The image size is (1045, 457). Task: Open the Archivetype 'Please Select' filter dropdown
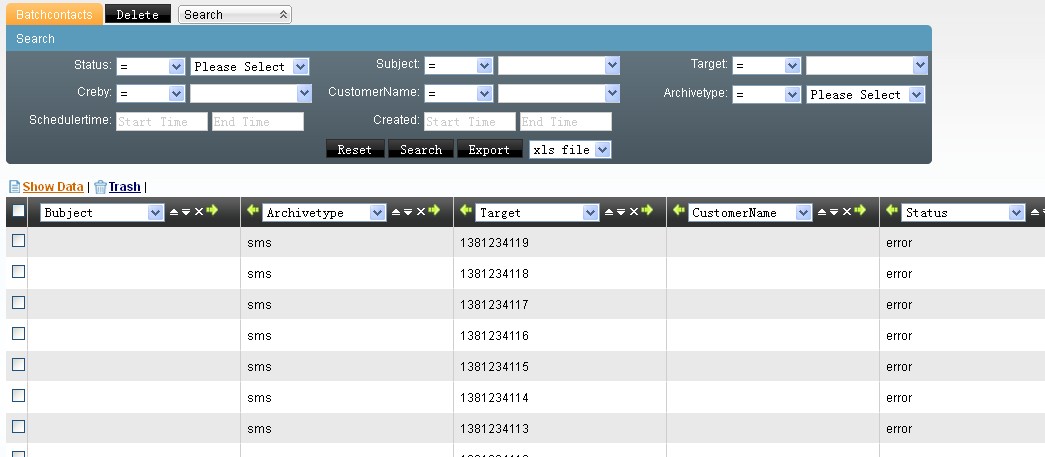pos(866,95)
